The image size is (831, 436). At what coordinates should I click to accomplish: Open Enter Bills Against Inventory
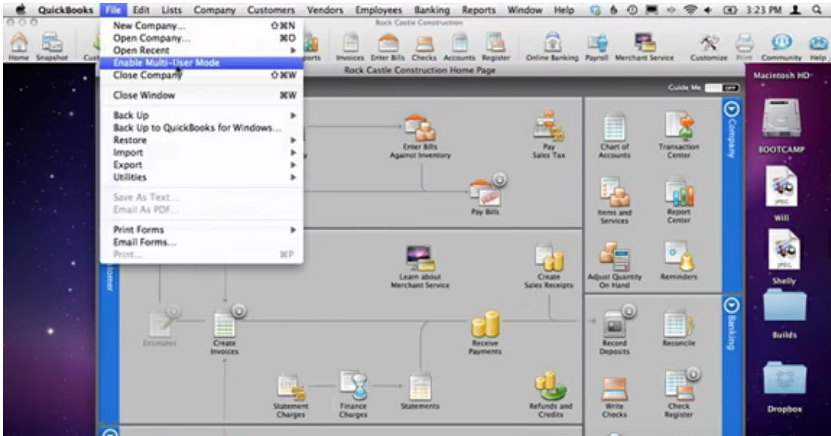coord(420,137)
